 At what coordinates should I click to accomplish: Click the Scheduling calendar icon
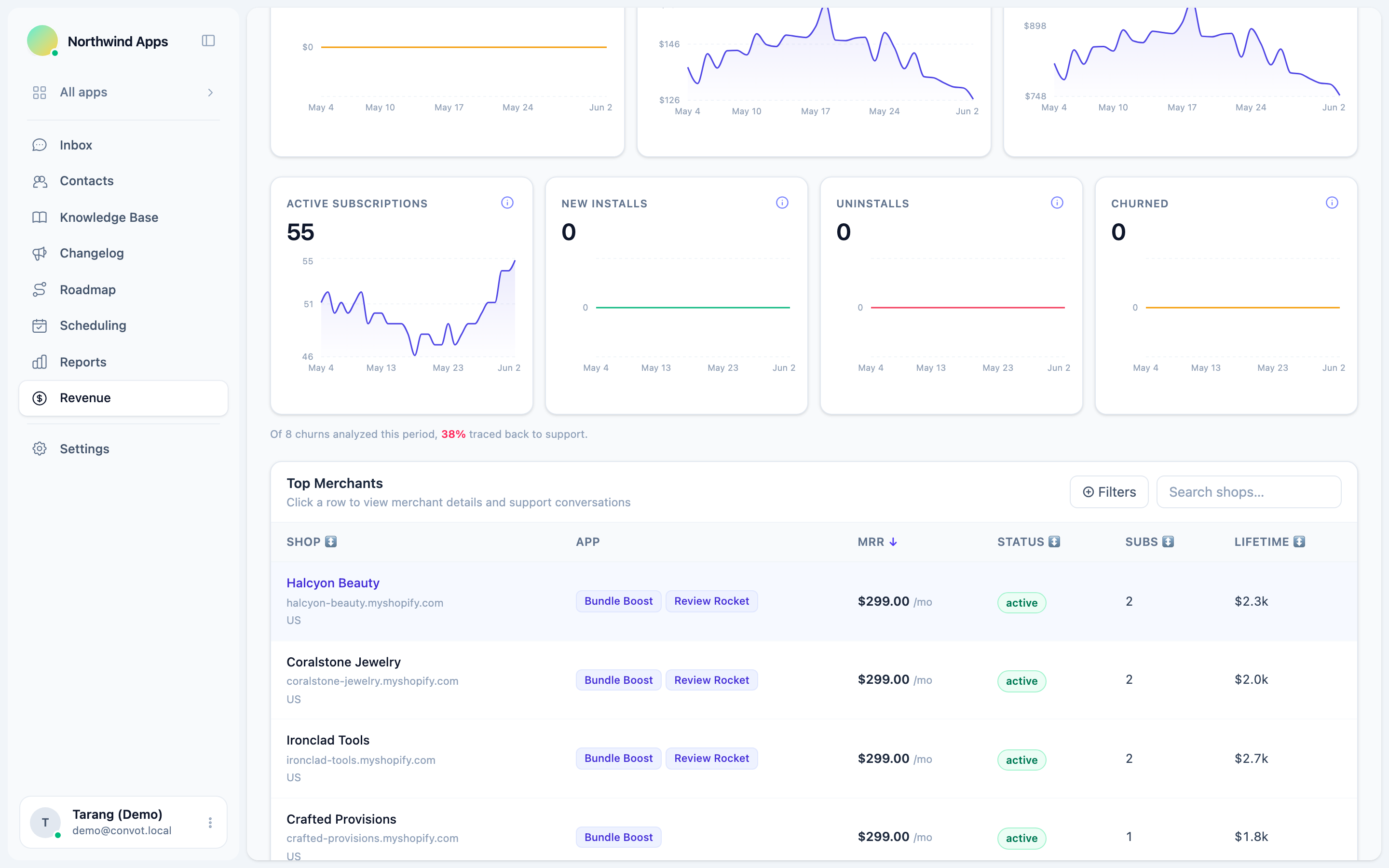point(40,326)
